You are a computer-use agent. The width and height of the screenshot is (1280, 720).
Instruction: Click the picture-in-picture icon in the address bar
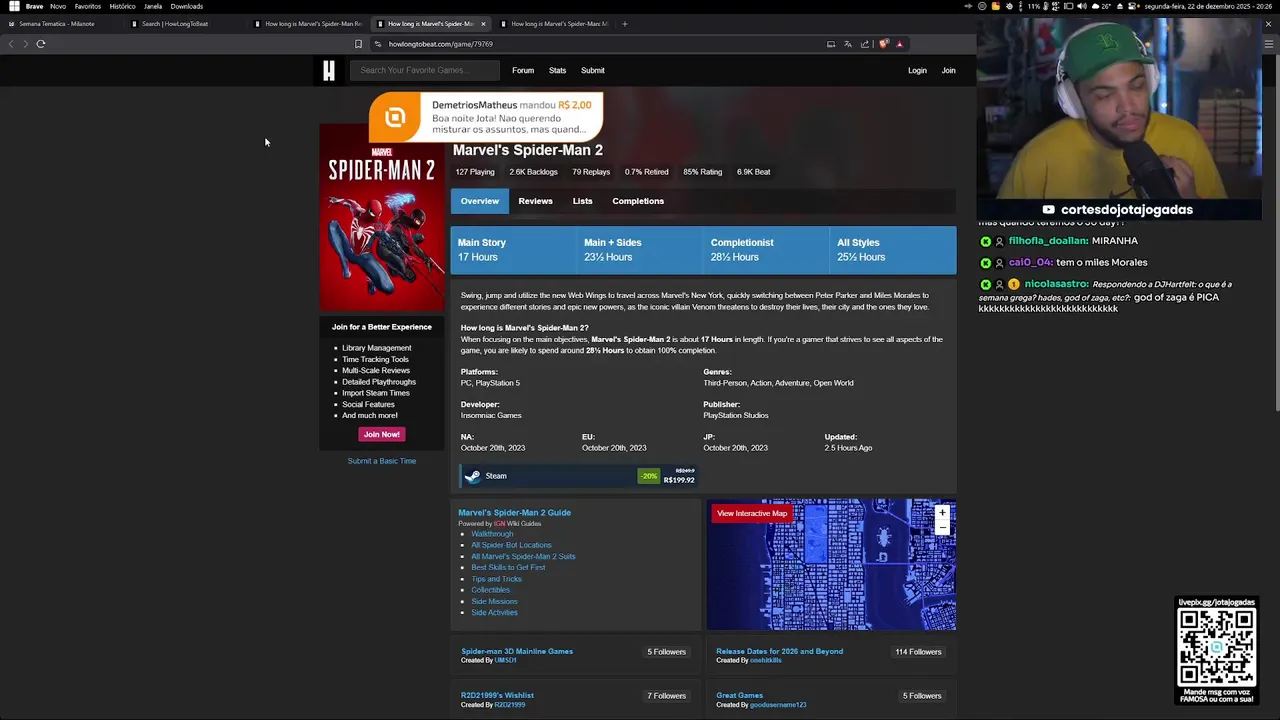(830, 44)
